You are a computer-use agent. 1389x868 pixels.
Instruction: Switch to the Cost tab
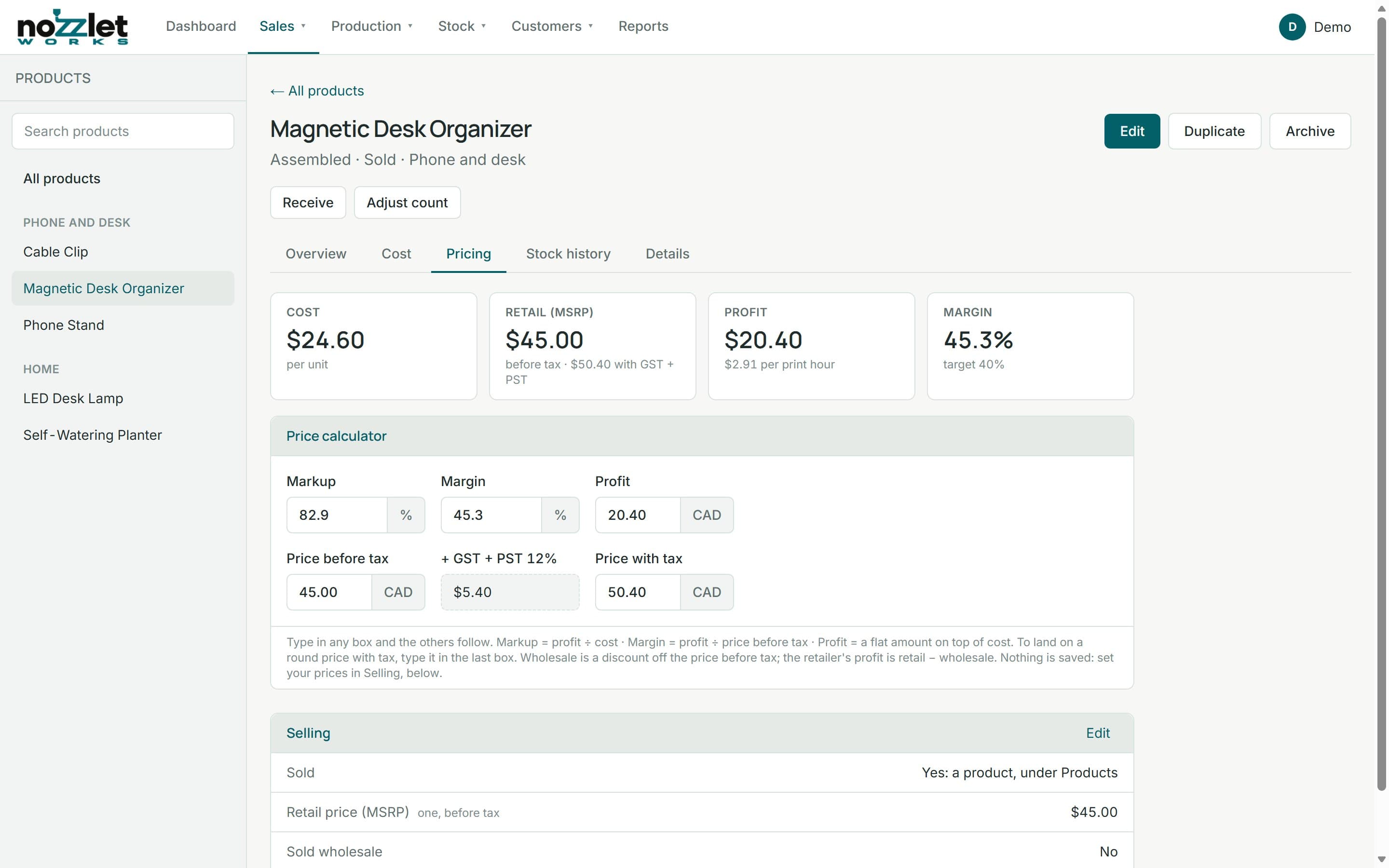click(396, 254)
